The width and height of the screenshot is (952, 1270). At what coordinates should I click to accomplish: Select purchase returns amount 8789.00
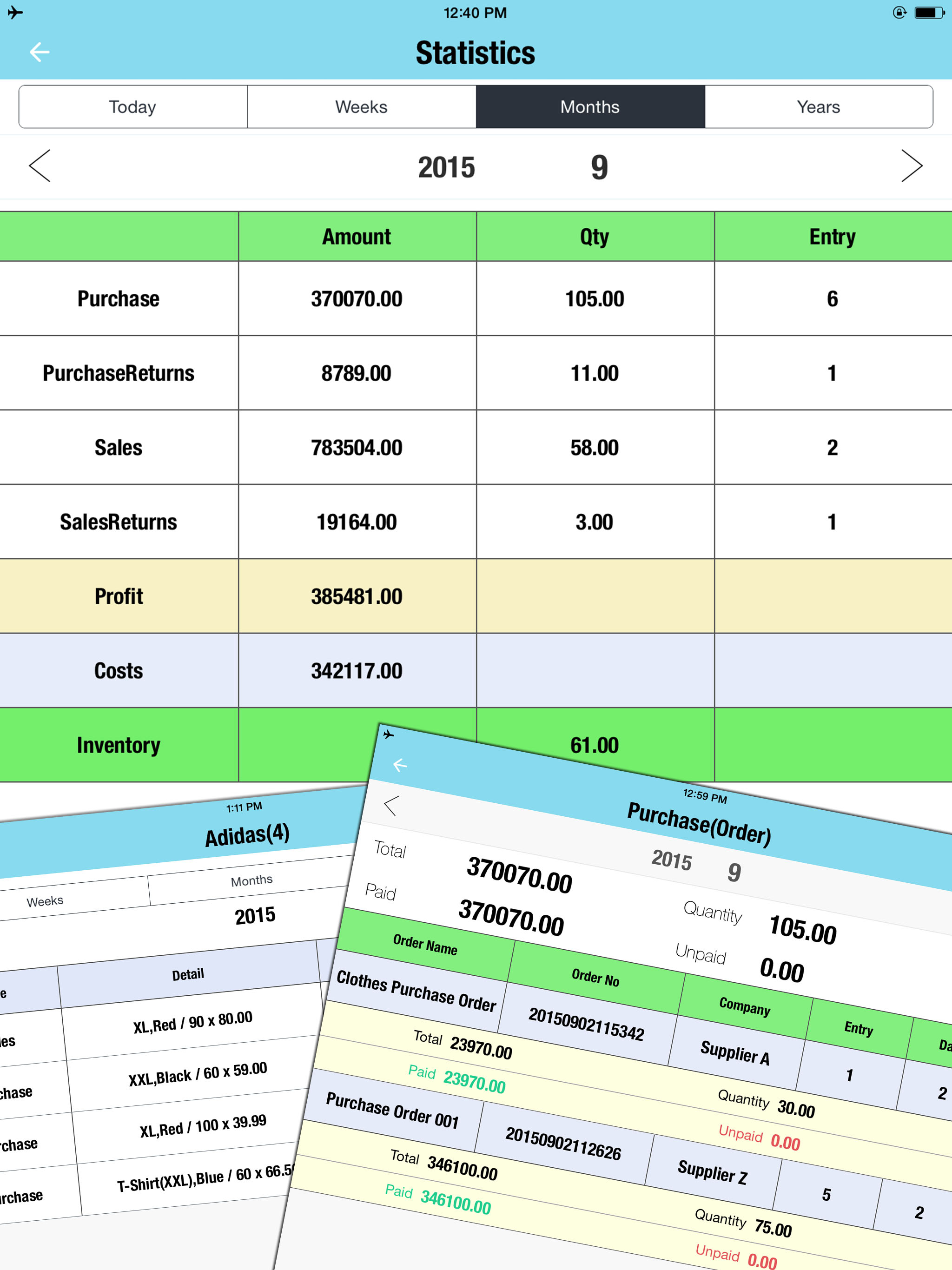(x=357, y=373)
